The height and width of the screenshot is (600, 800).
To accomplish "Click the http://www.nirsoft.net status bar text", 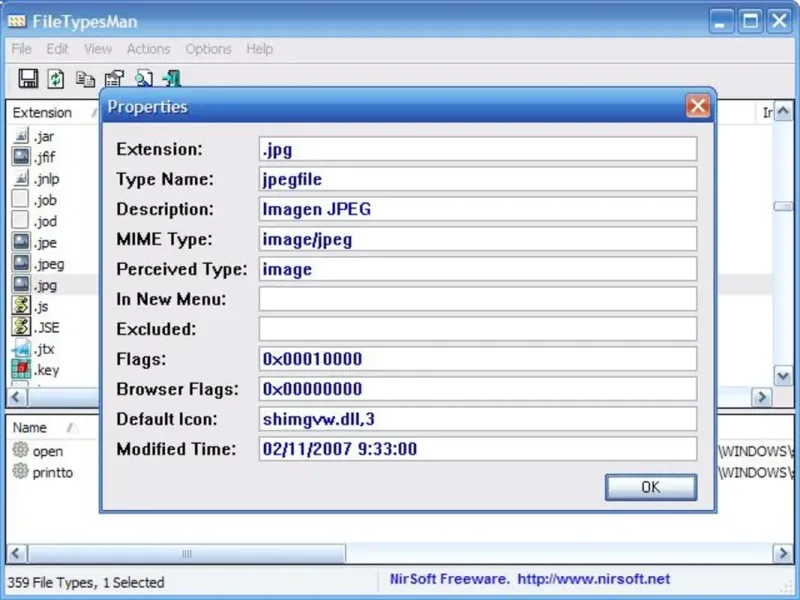I will tap(593, 579).
